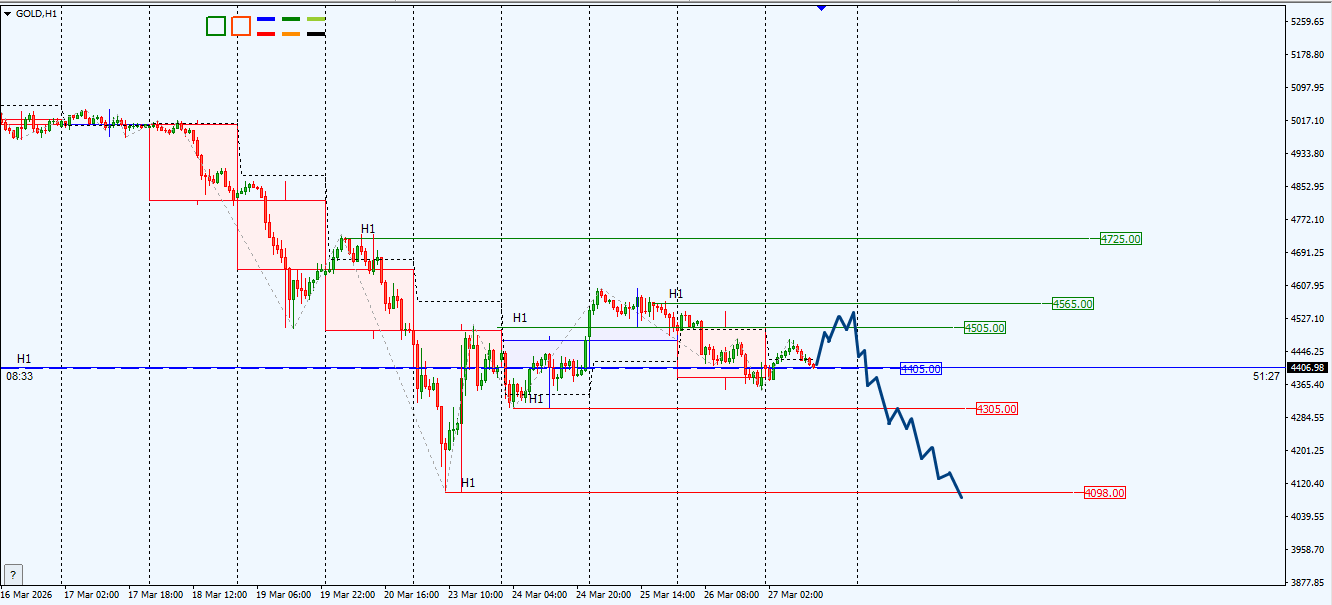Image resolution: width=1332 pixels, height=605 pixels.
Task: Select the green square icon
Action: [216, 26]
